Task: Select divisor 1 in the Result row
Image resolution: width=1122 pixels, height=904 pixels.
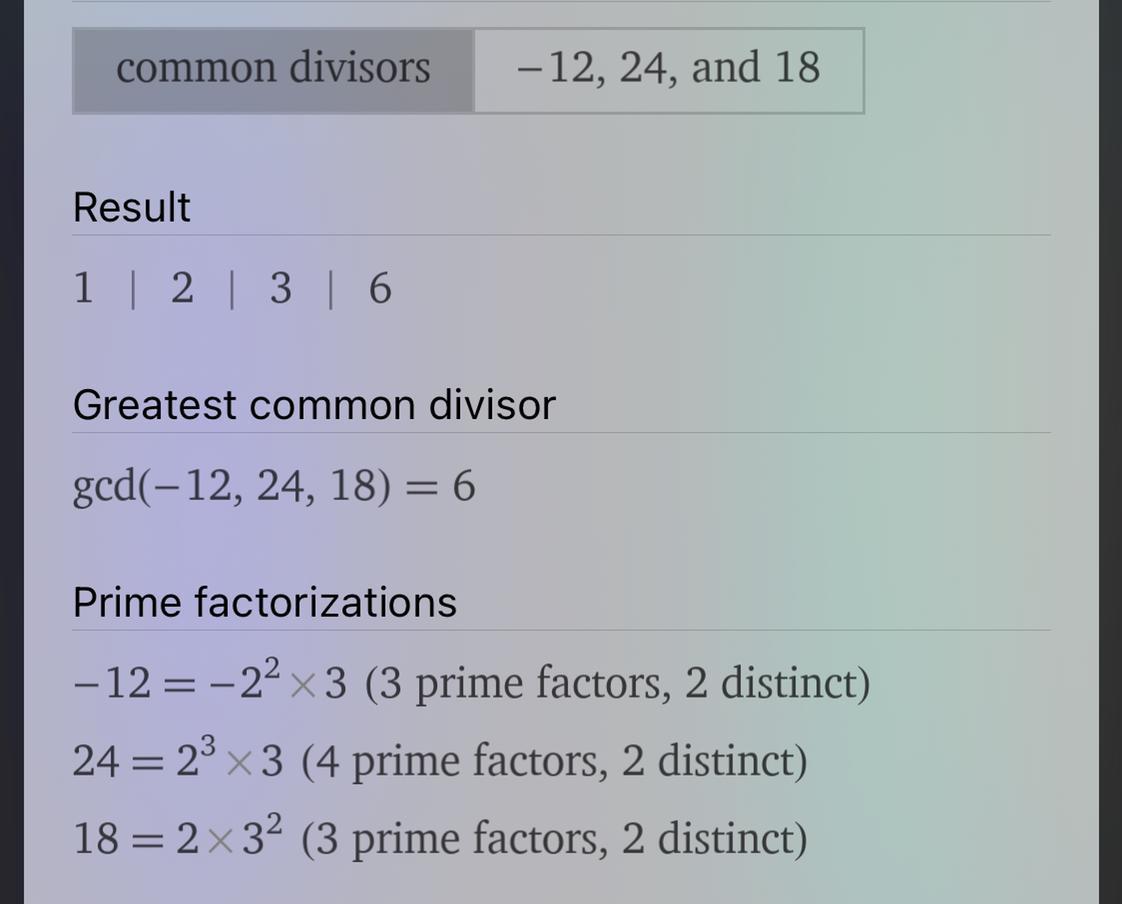Action: coord(83,289)
